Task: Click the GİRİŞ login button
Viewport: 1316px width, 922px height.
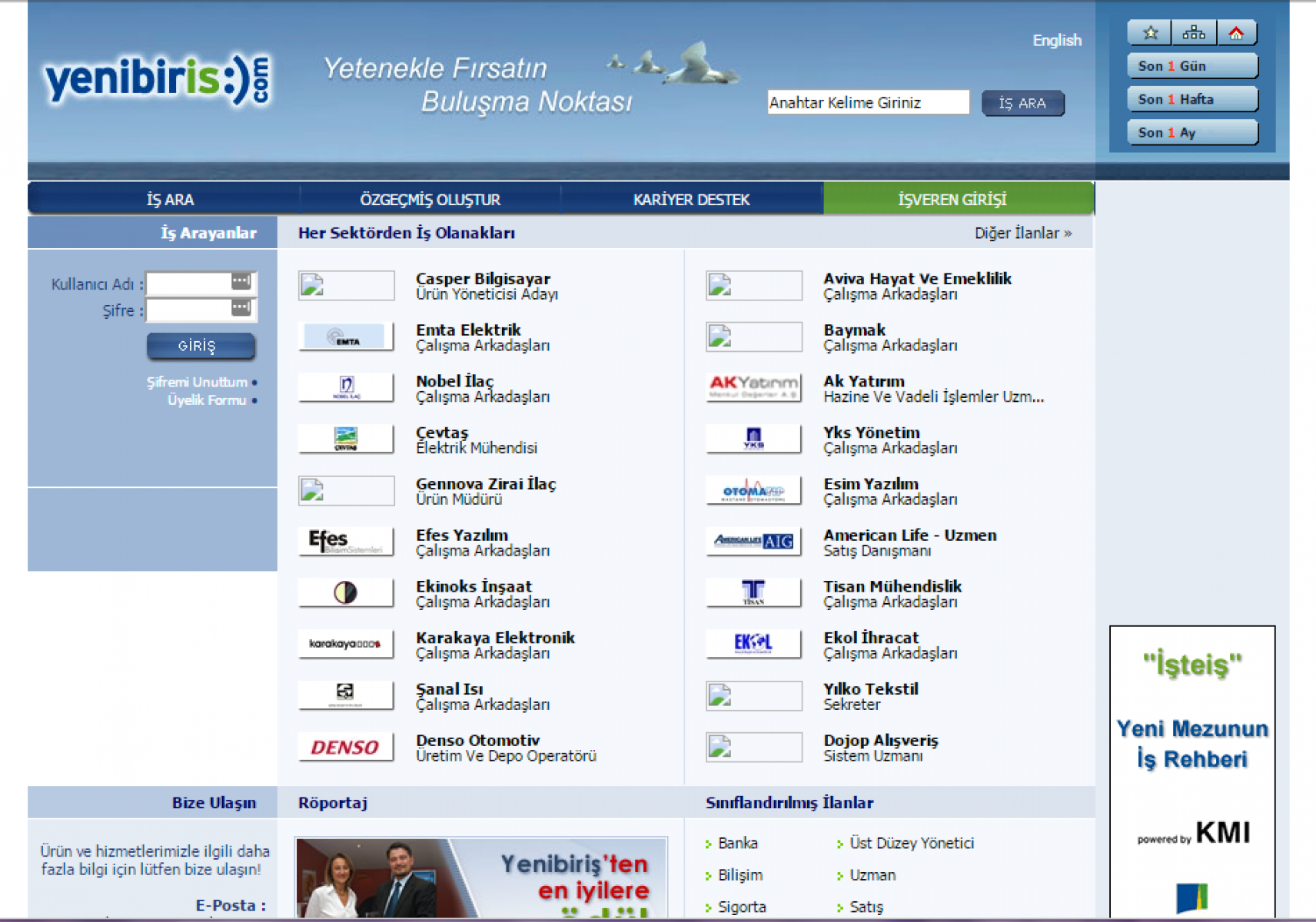Action: [201, 346]
